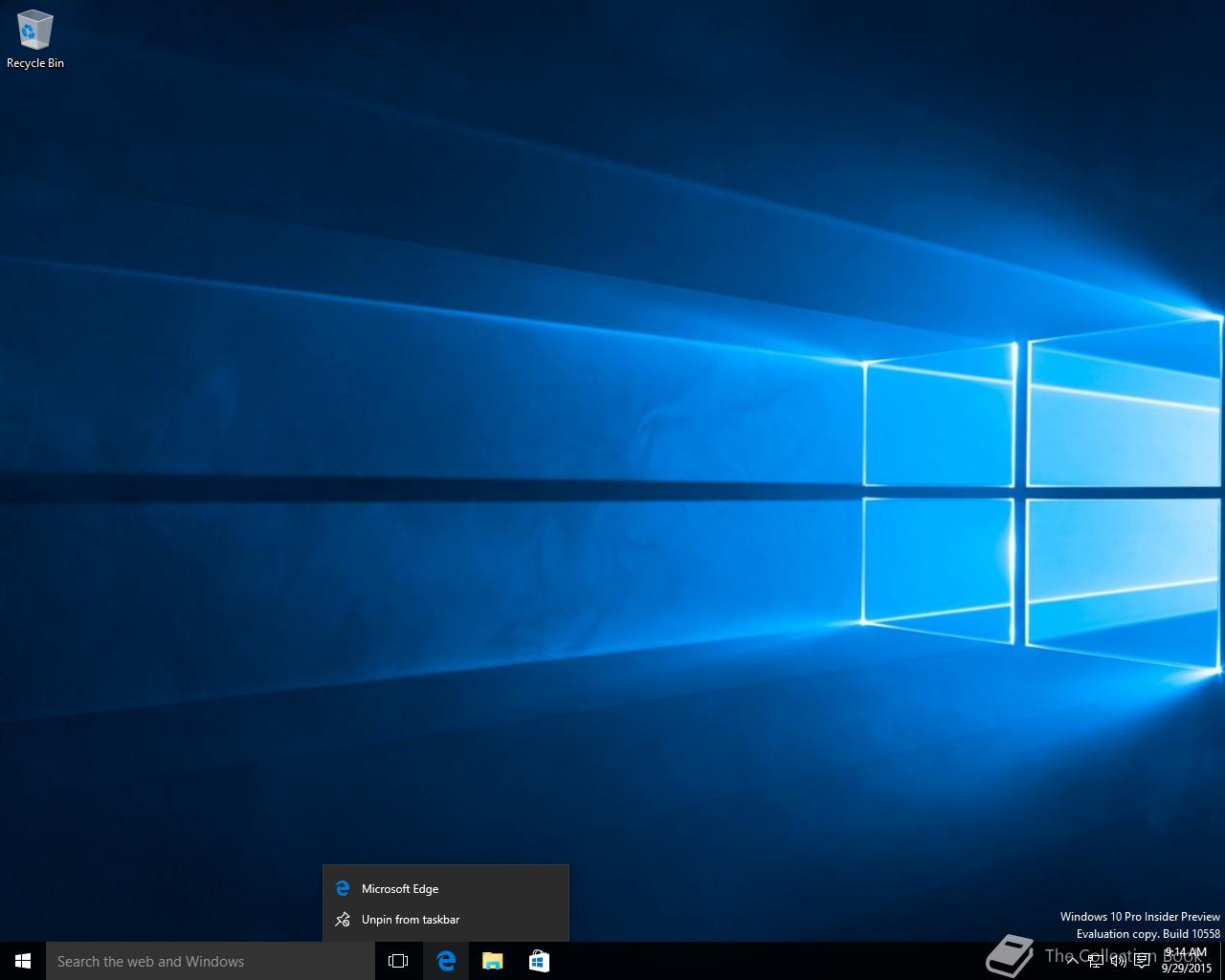The height and width of the screenshot is (980, 1225).
Task: Focus the Search the web and Windows box
Action: [x=211, y=961]
